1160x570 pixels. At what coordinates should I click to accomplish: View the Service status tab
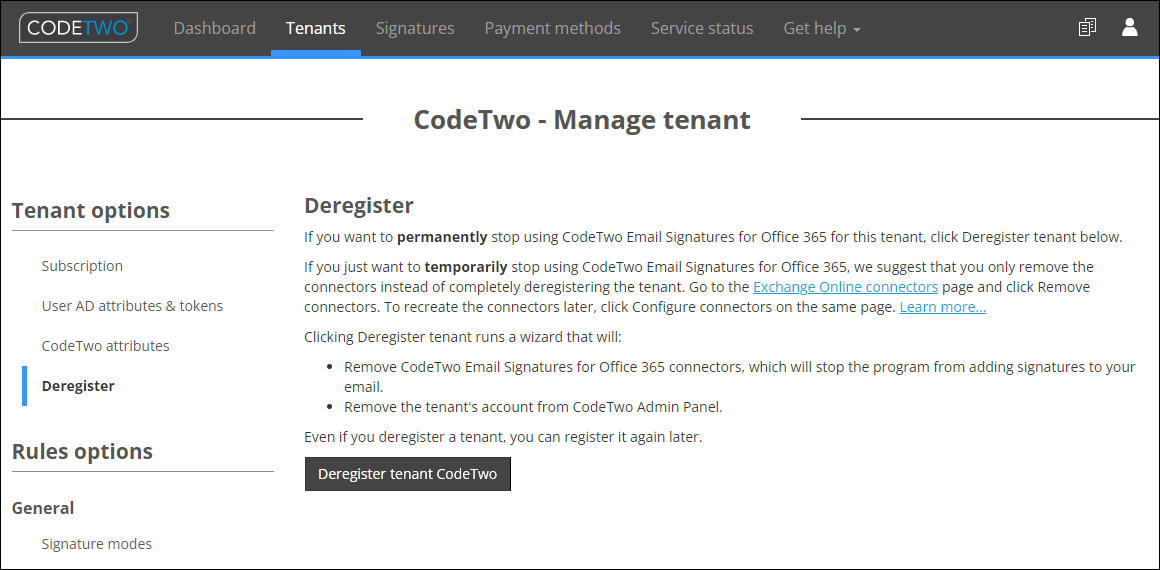point(702,28)
